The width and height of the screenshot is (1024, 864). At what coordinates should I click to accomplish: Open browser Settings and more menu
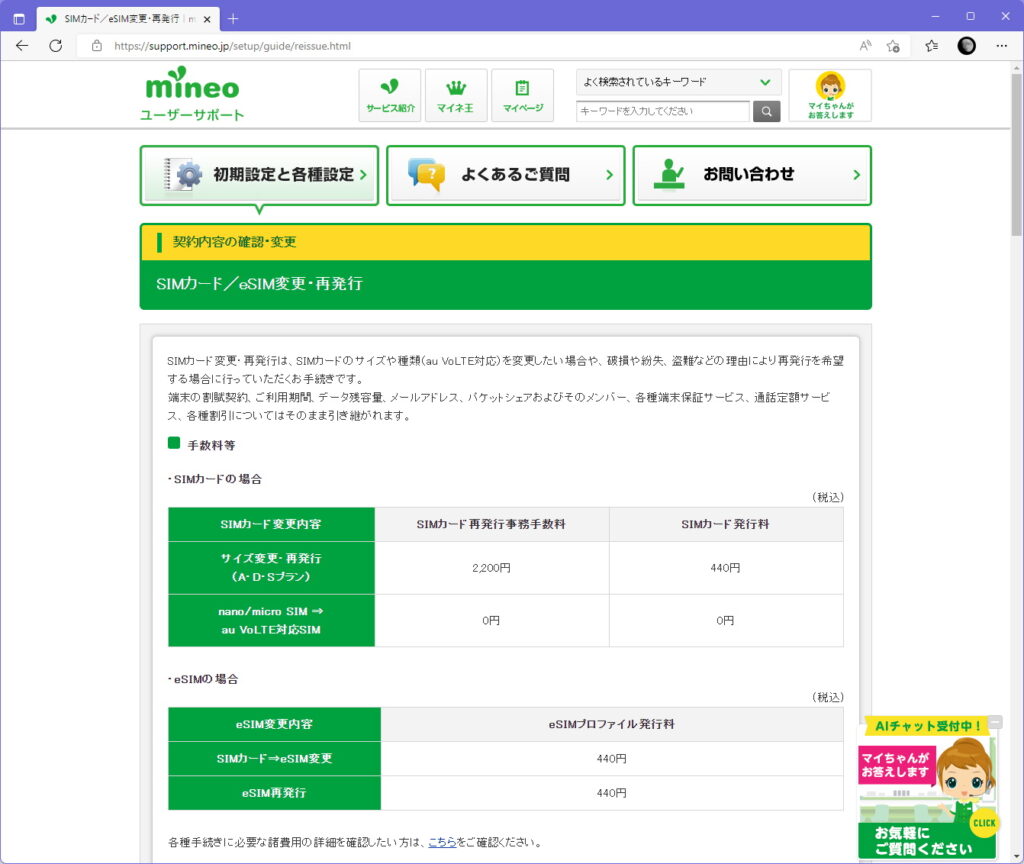pos(1002,46)
